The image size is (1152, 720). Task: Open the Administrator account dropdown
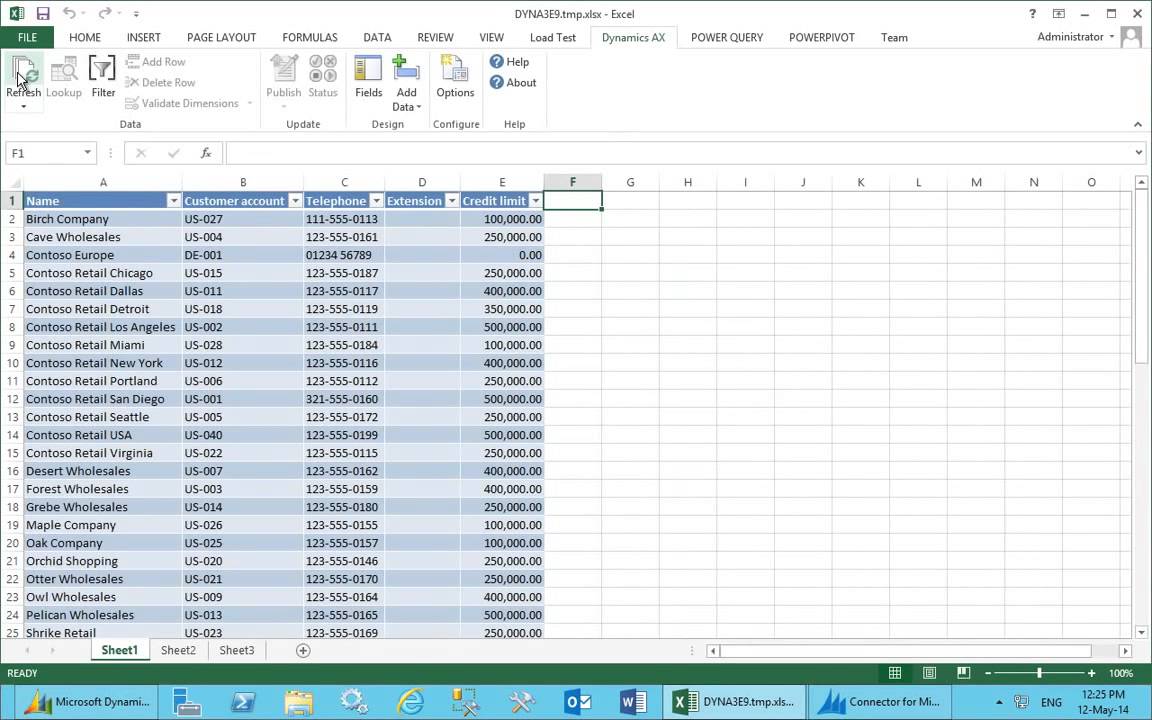pyautogui.click(x=1076, y=37)
